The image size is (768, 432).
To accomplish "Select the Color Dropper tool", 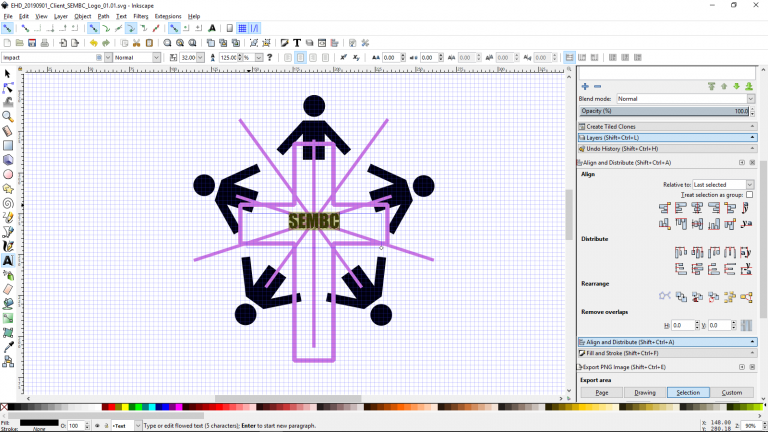I will [7, 347].
